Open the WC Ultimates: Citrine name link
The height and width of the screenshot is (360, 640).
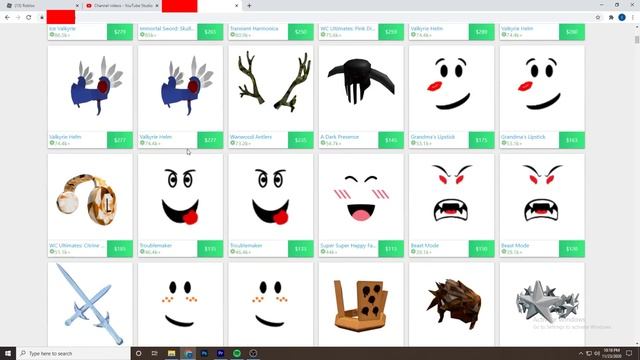[x=76, y=246]
